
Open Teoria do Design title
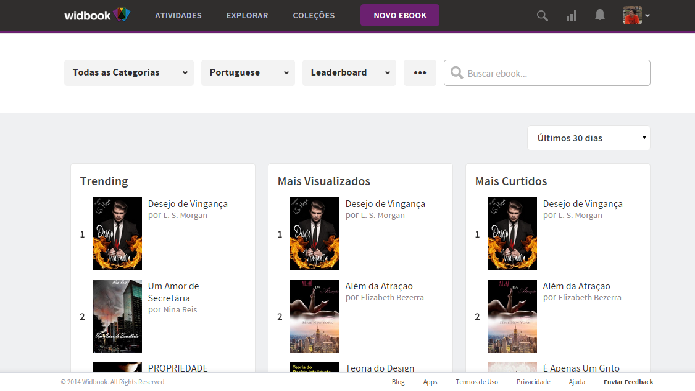[x=380, y=368]
